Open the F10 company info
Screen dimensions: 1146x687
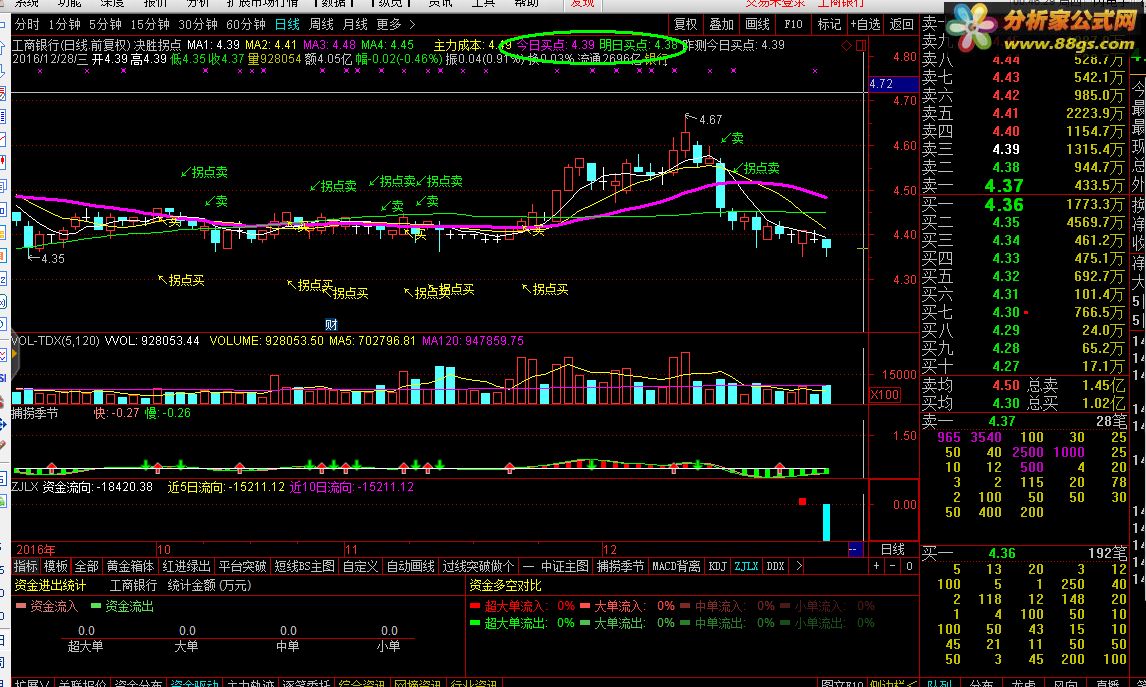(793, 24)
